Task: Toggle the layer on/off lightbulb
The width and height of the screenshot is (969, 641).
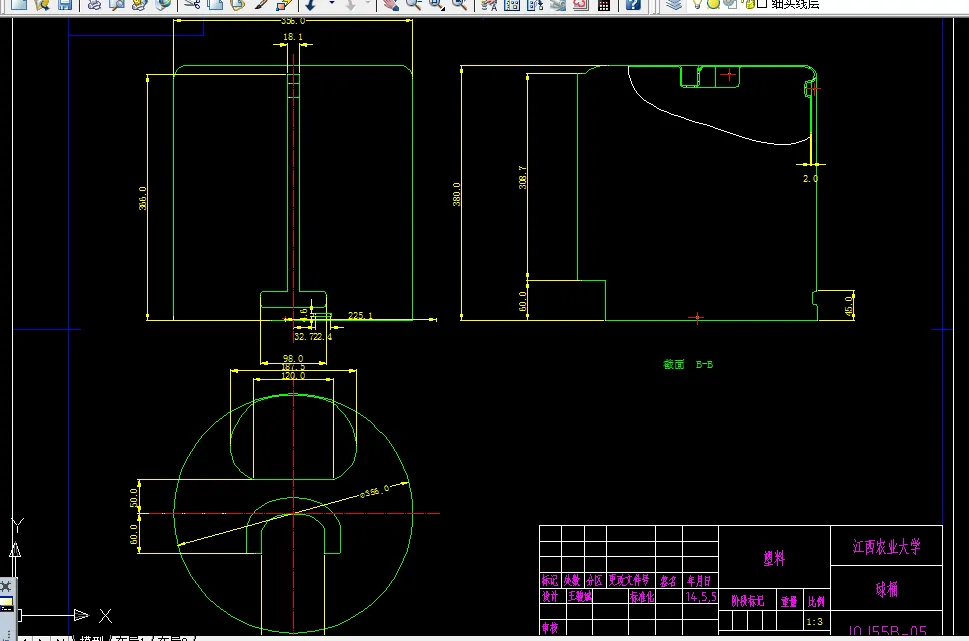Action: point(698,4)
